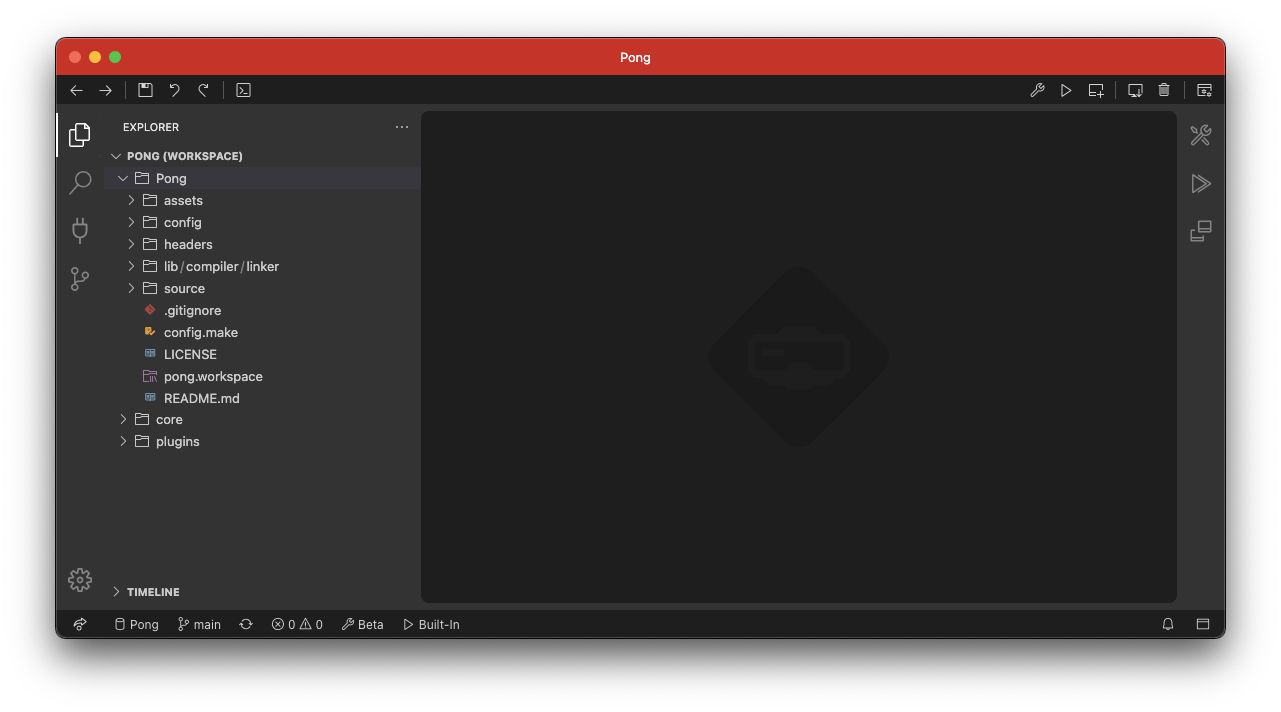Open the double-play icon on right sidebar
Image resolution: width=1281 pixels, height=712 pixels.
click(x=1201, y=183)
